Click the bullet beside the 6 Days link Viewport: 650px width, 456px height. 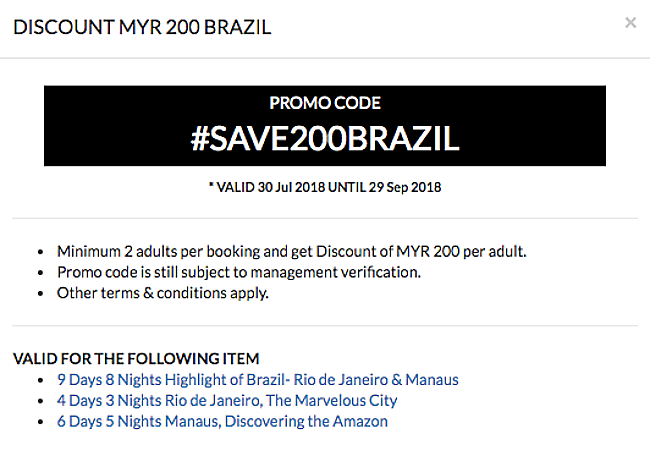pos(39,422)
